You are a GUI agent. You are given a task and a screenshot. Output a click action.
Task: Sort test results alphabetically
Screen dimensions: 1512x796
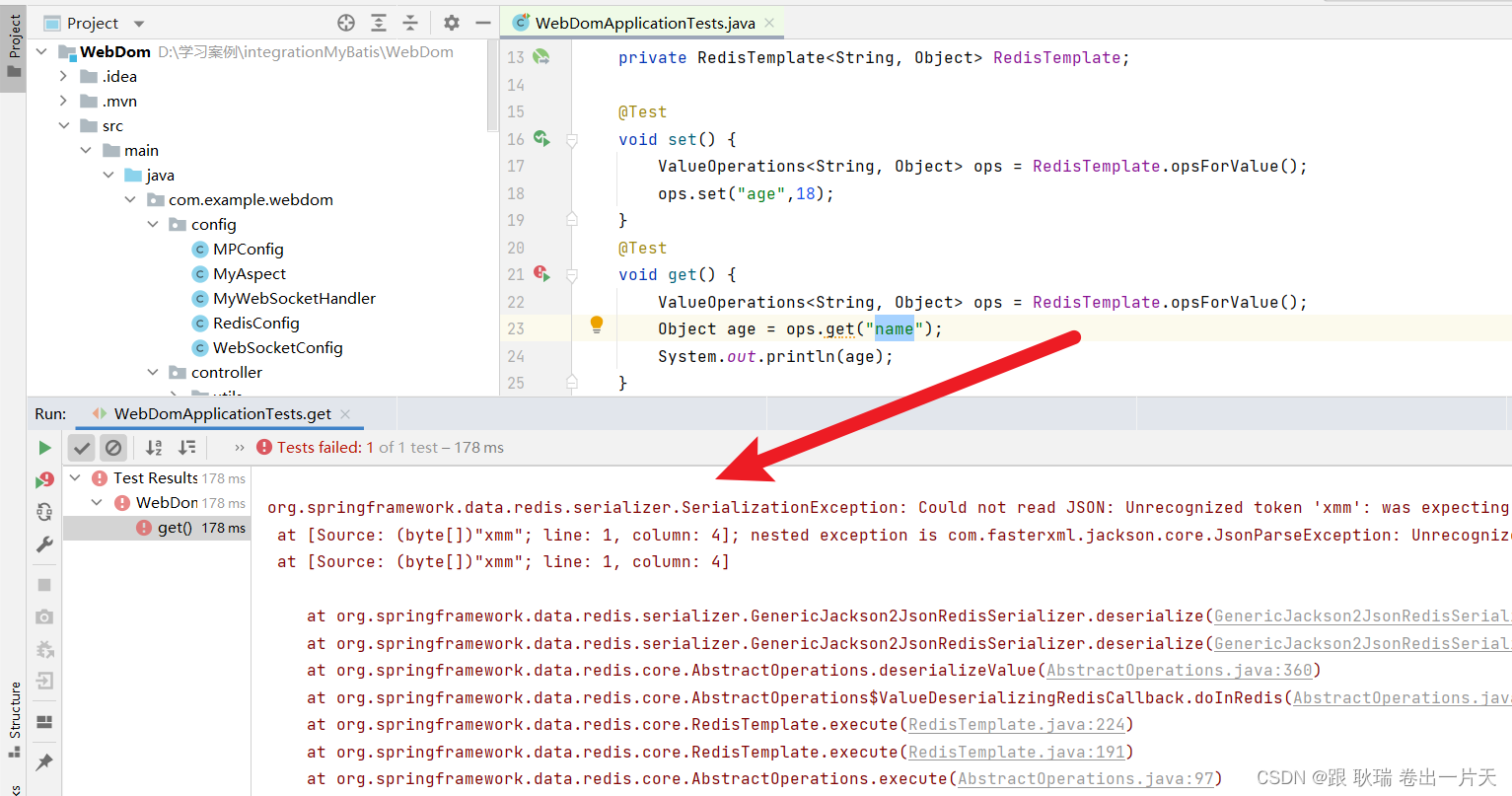click(153, 447)
